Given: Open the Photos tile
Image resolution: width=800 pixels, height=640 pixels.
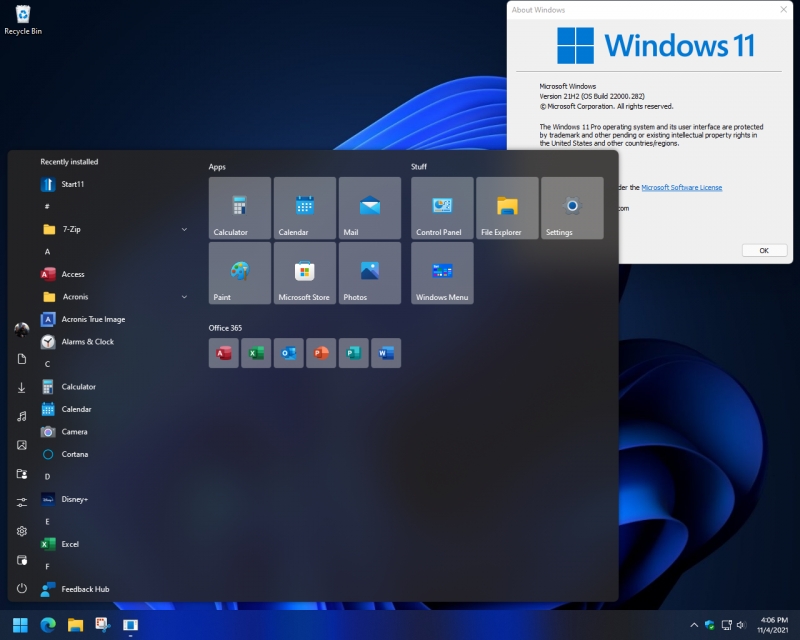Looking at the screenshot, I should 369,273.
